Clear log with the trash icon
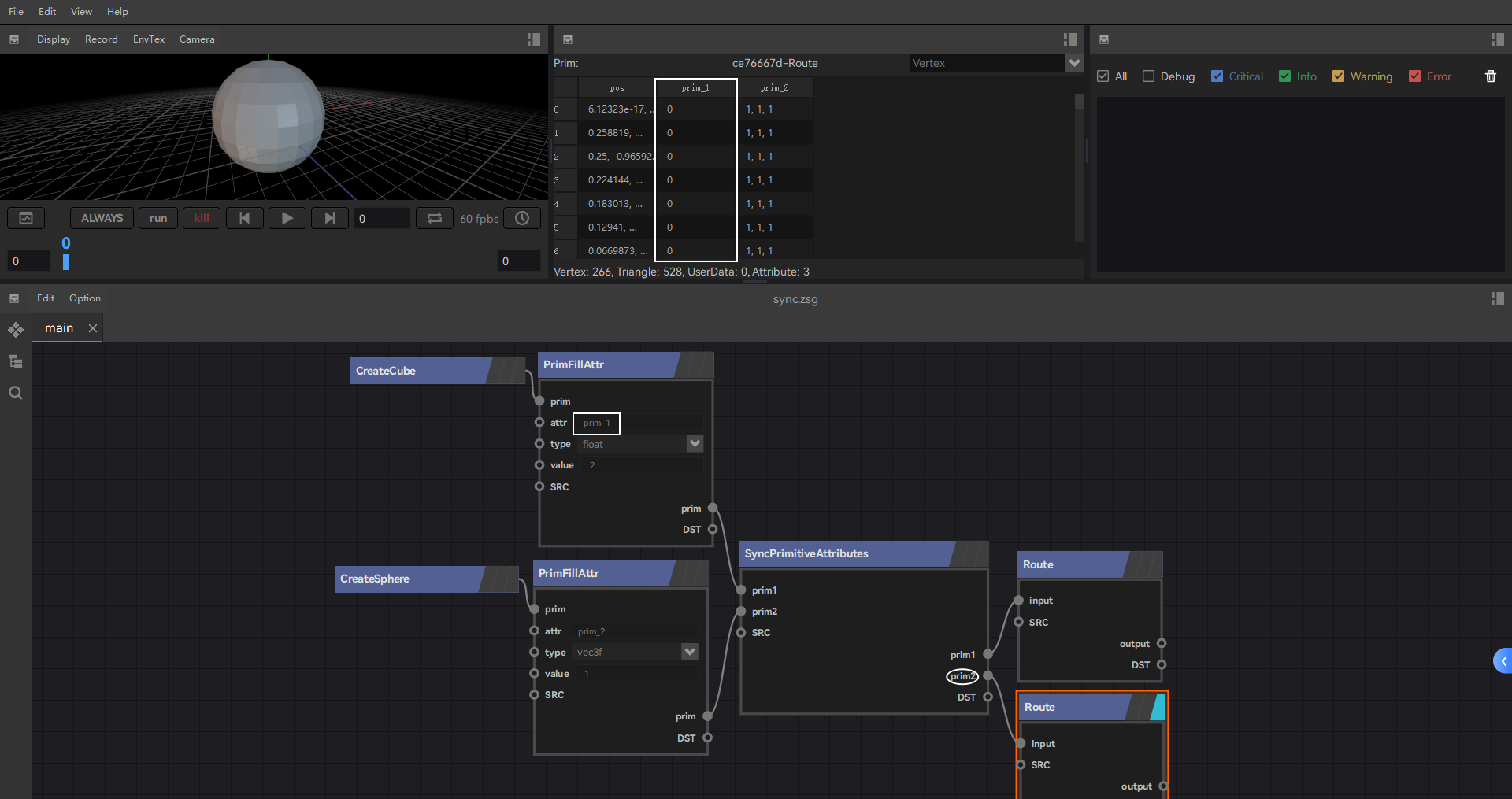 tap(1490, 76)
